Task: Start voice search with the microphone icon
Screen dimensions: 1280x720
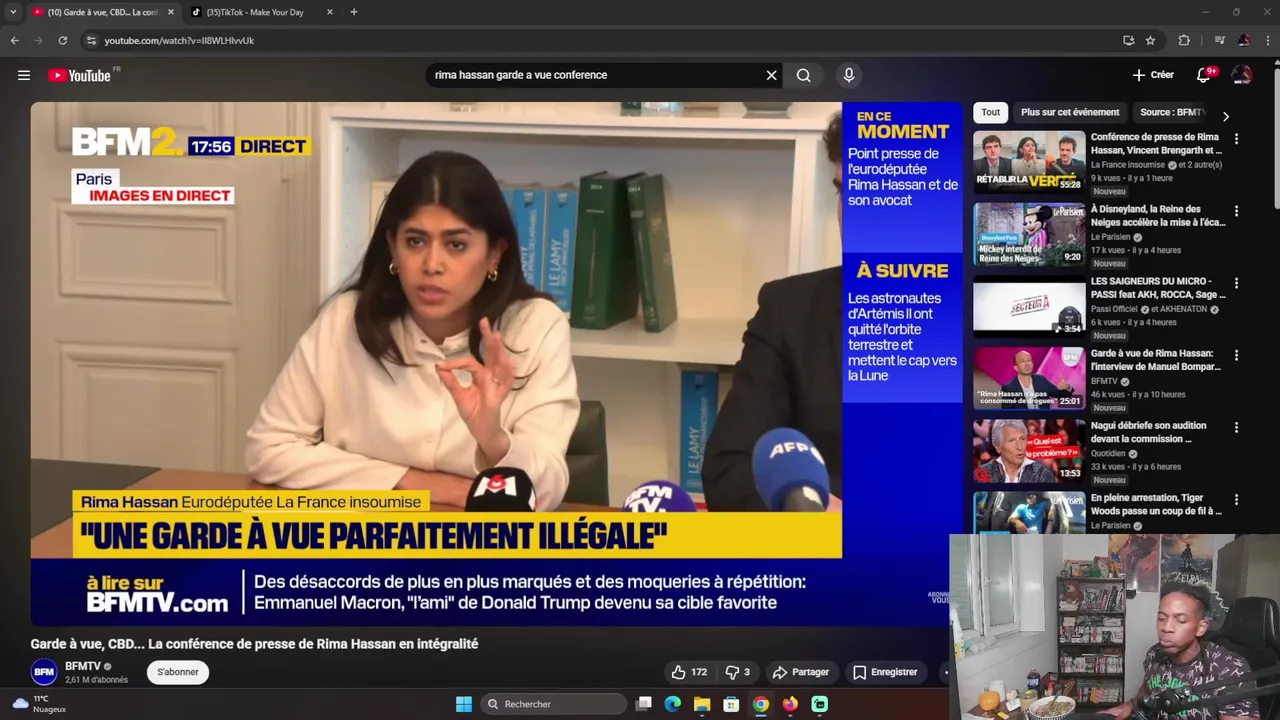Action: [849, 75]
